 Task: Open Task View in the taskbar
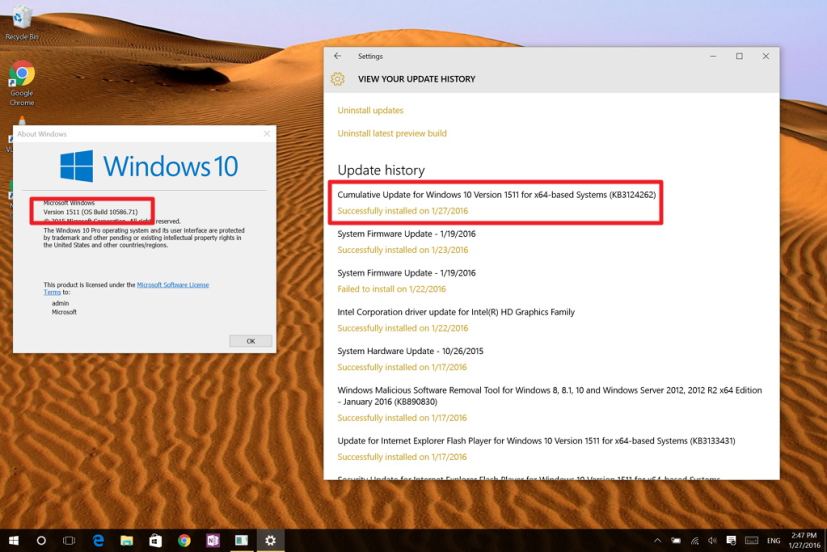(69, 540)
